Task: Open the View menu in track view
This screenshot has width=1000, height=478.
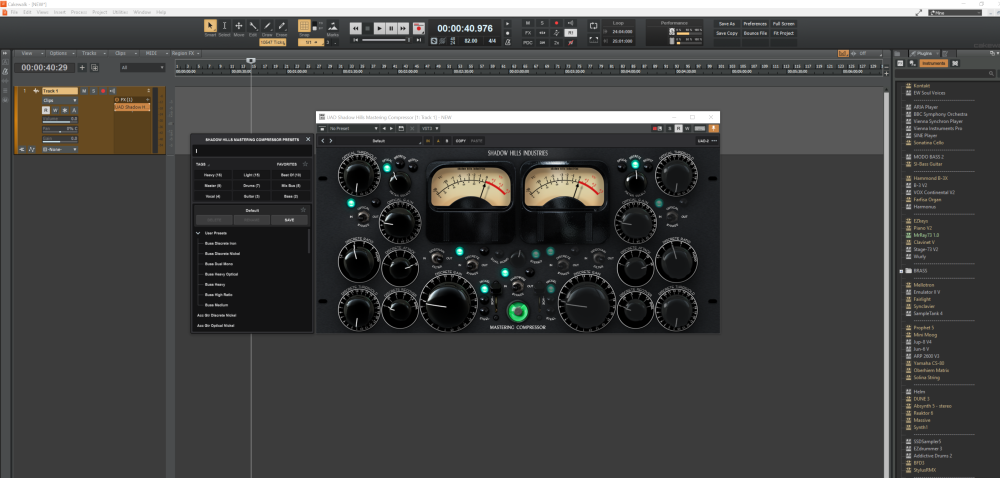Action: click(x=28, y=53)
